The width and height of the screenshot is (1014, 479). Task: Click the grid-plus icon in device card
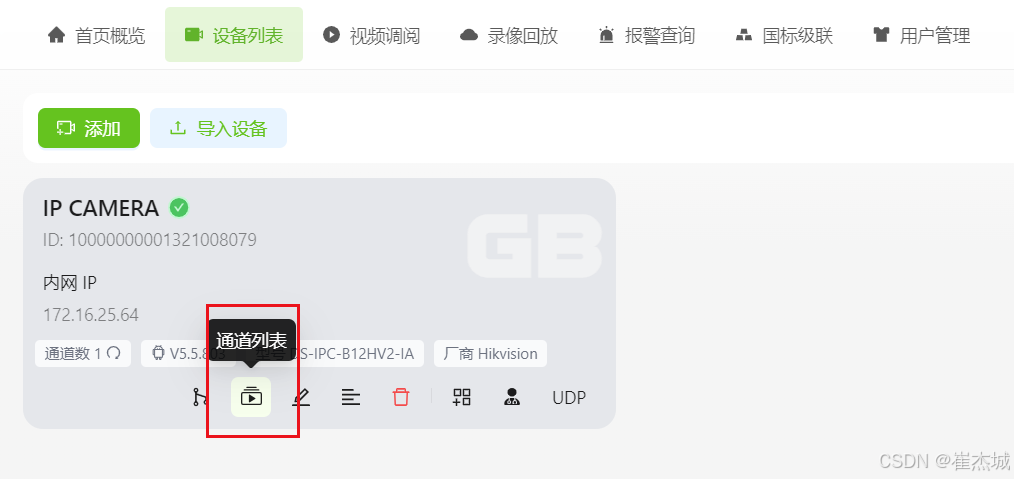tap(462, 397)
